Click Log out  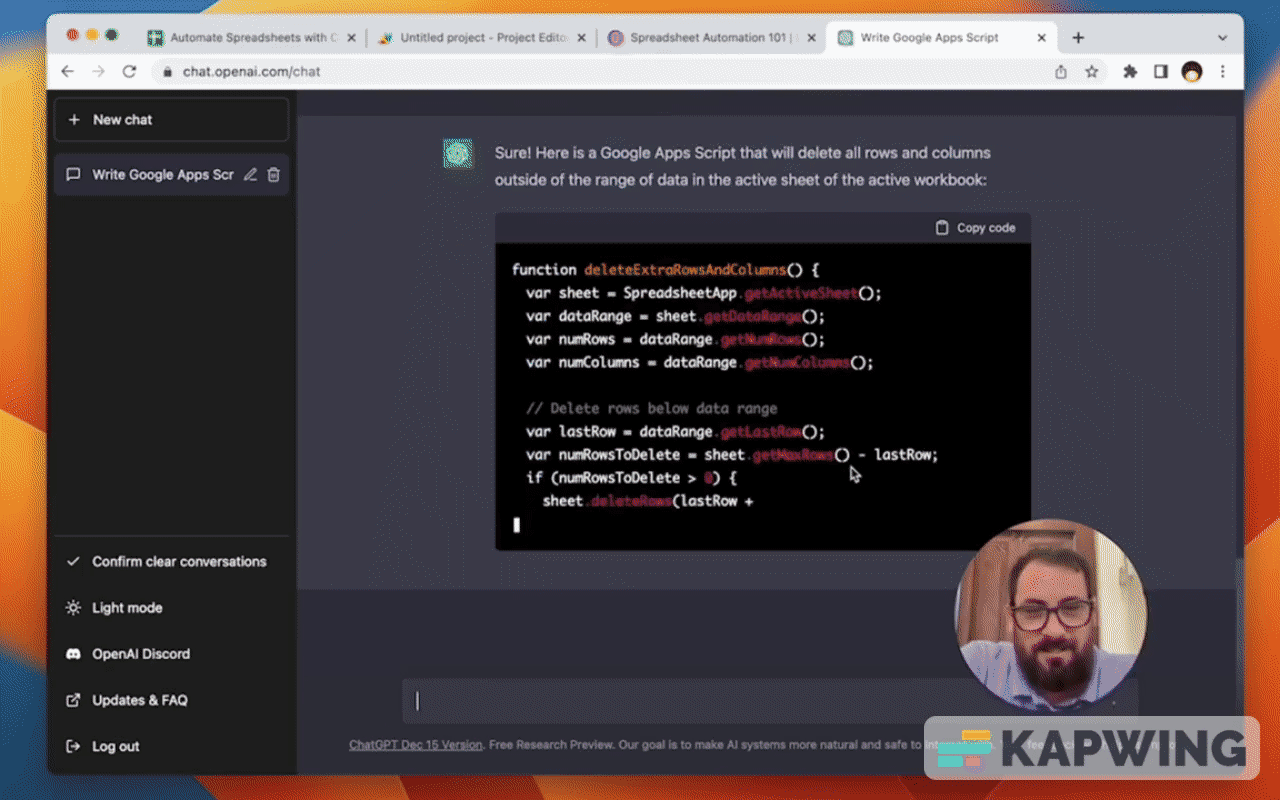click(x=172, y=746)
